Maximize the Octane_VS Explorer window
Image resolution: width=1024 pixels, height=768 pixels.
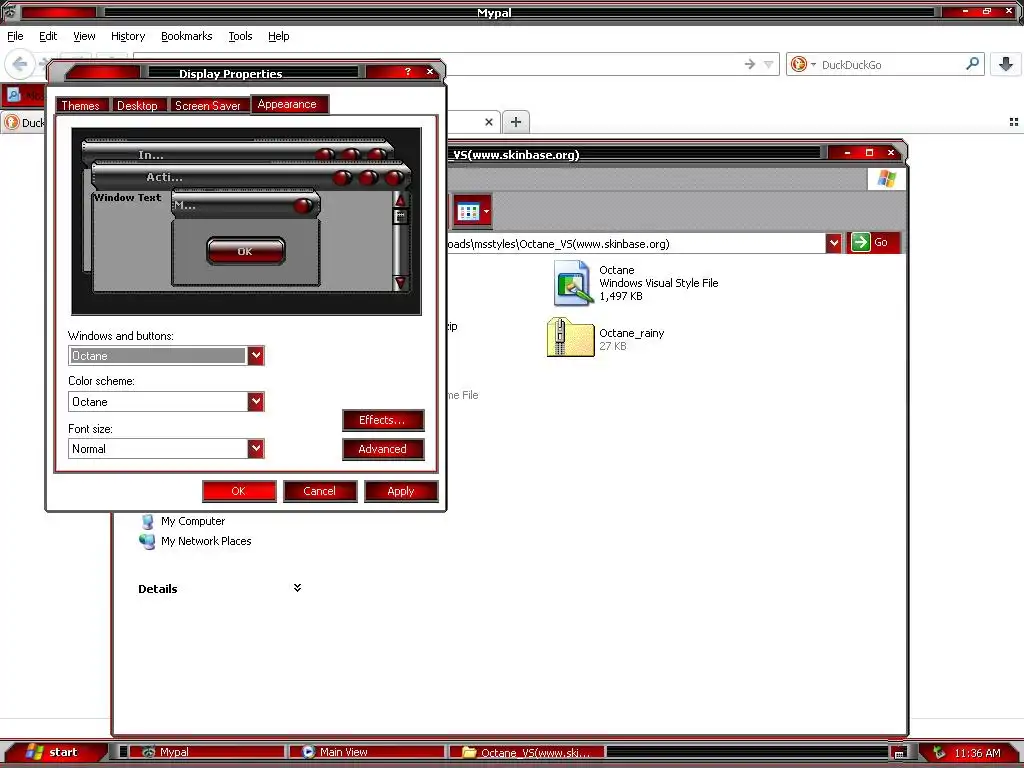click(x=869, y=152)
